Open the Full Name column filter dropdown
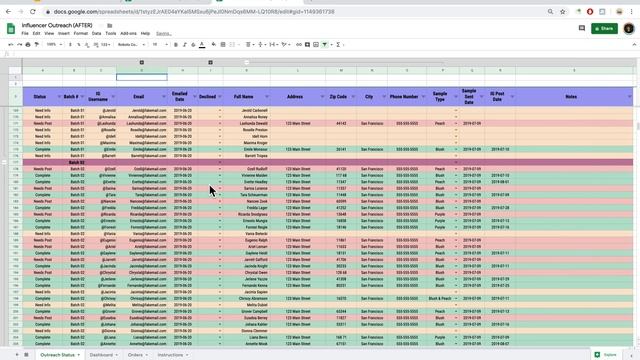The image size is (640, 360). 267,97
